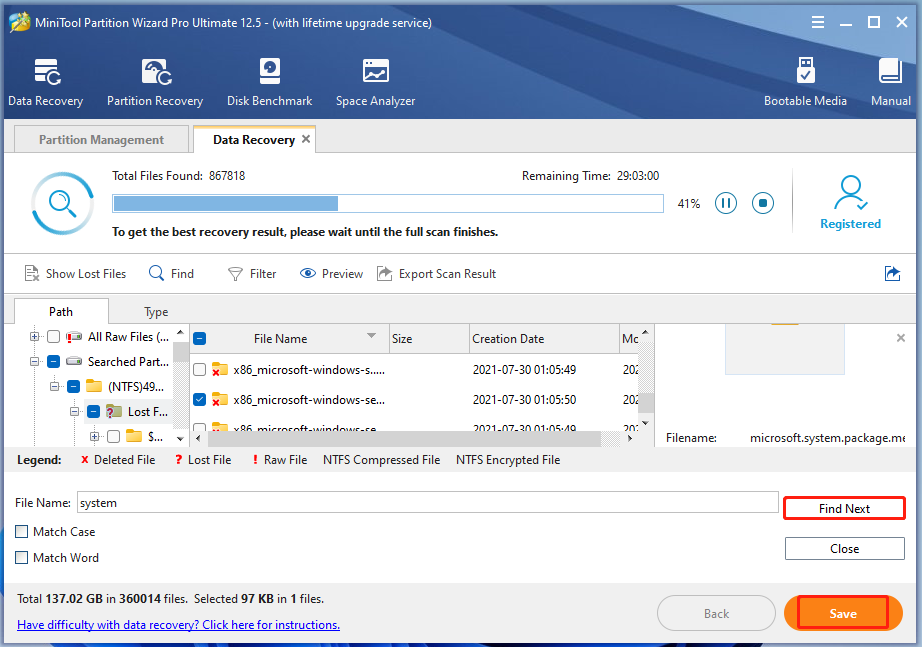Toggle the All Raw Files checkbox
922x647 pixels.
54,337
